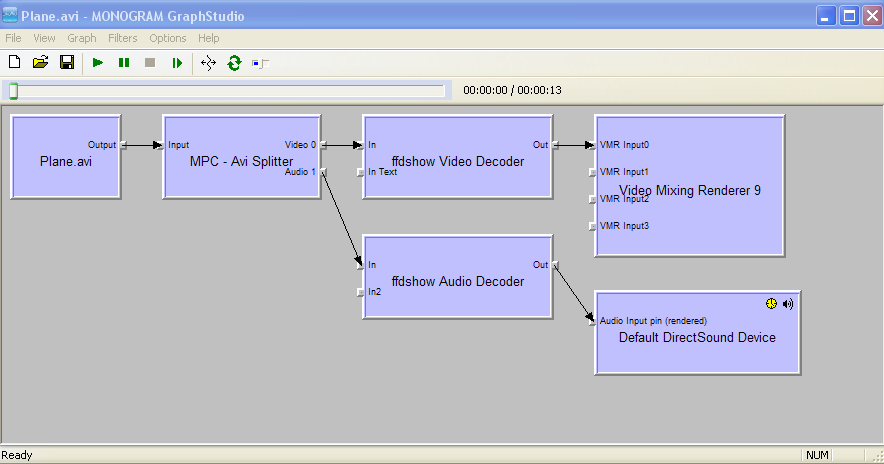884x464 pixels.
Task: Save the graph with the floppy disk icon
Action: tap(67, 63)
